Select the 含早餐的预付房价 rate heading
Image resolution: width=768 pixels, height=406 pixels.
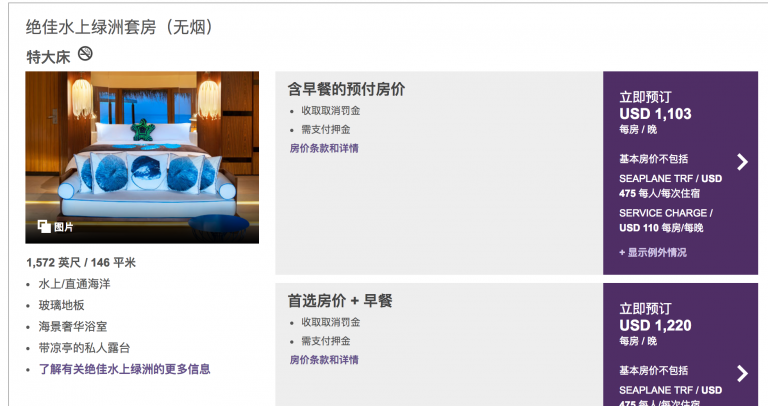346,89
